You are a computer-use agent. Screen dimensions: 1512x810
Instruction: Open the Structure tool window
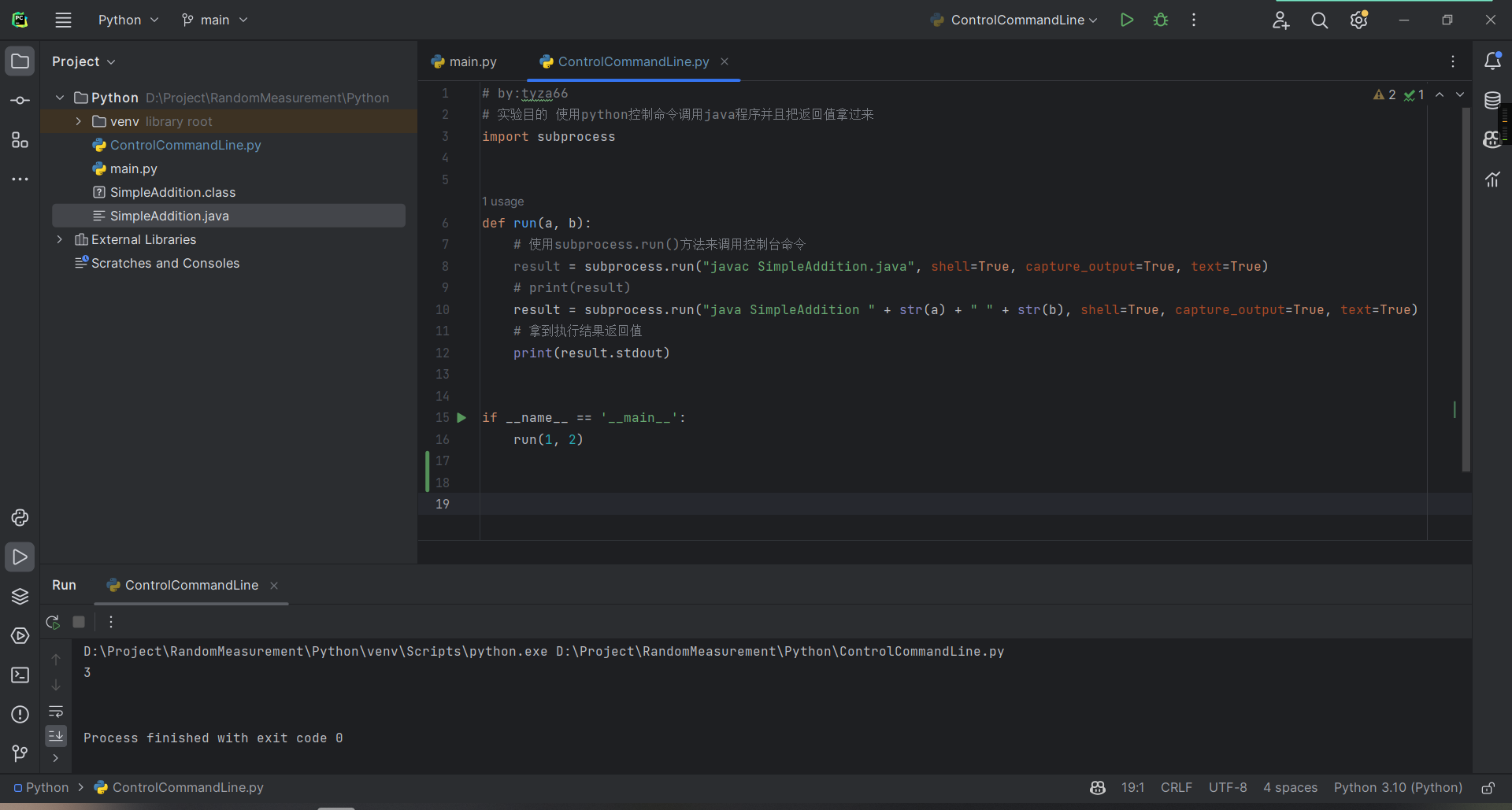click(20, 140)
